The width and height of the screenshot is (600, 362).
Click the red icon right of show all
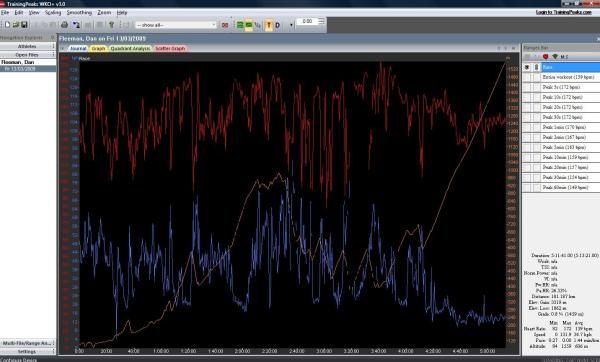[225, 25]
